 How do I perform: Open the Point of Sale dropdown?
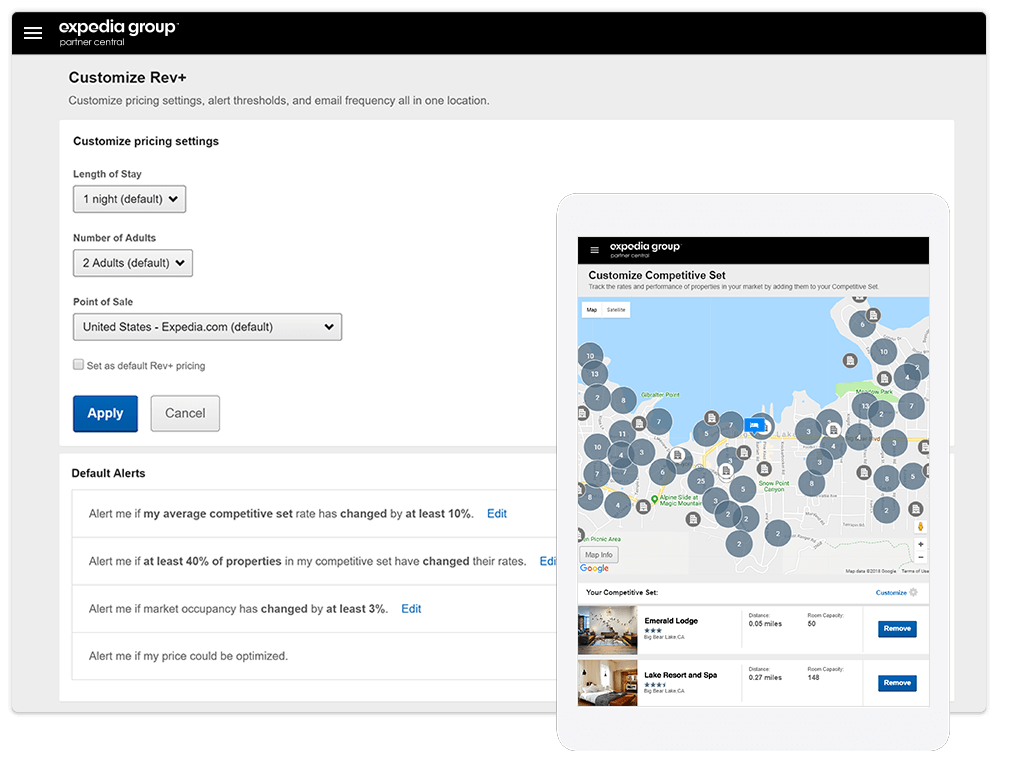pos(207,327)
